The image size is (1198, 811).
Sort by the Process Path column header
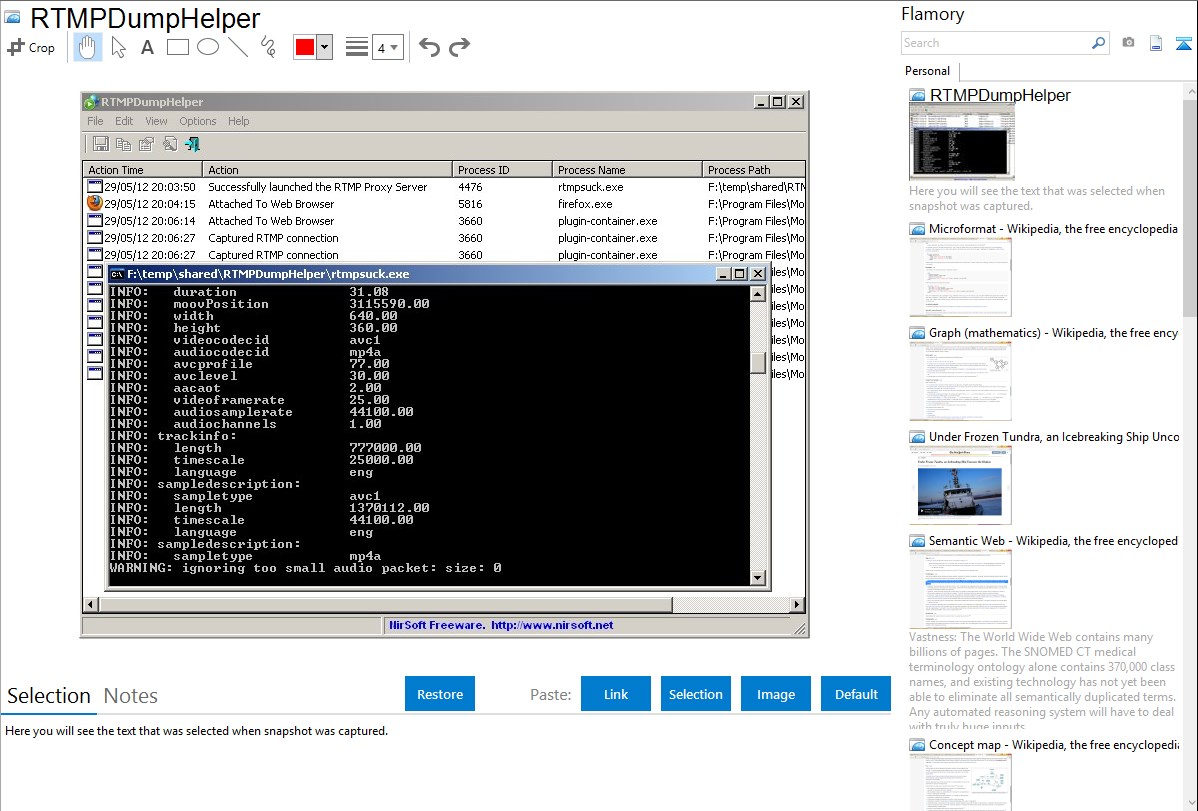click(753, 170)
